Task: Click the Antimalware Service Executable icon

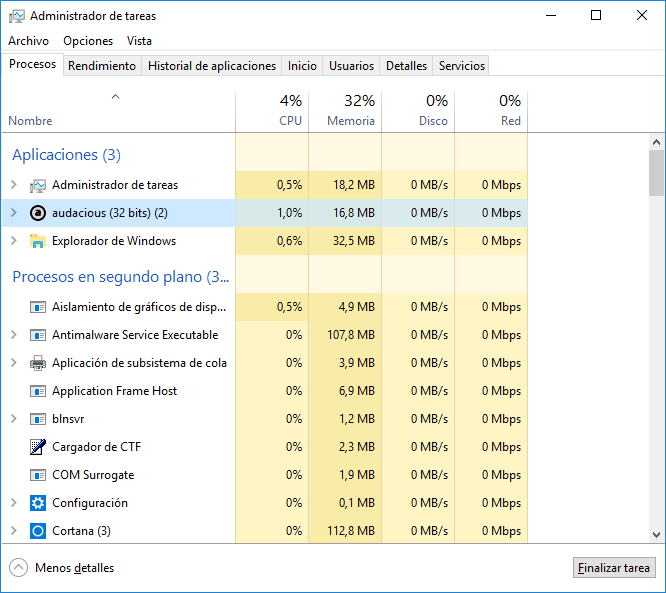Action: tap(38, 335)
